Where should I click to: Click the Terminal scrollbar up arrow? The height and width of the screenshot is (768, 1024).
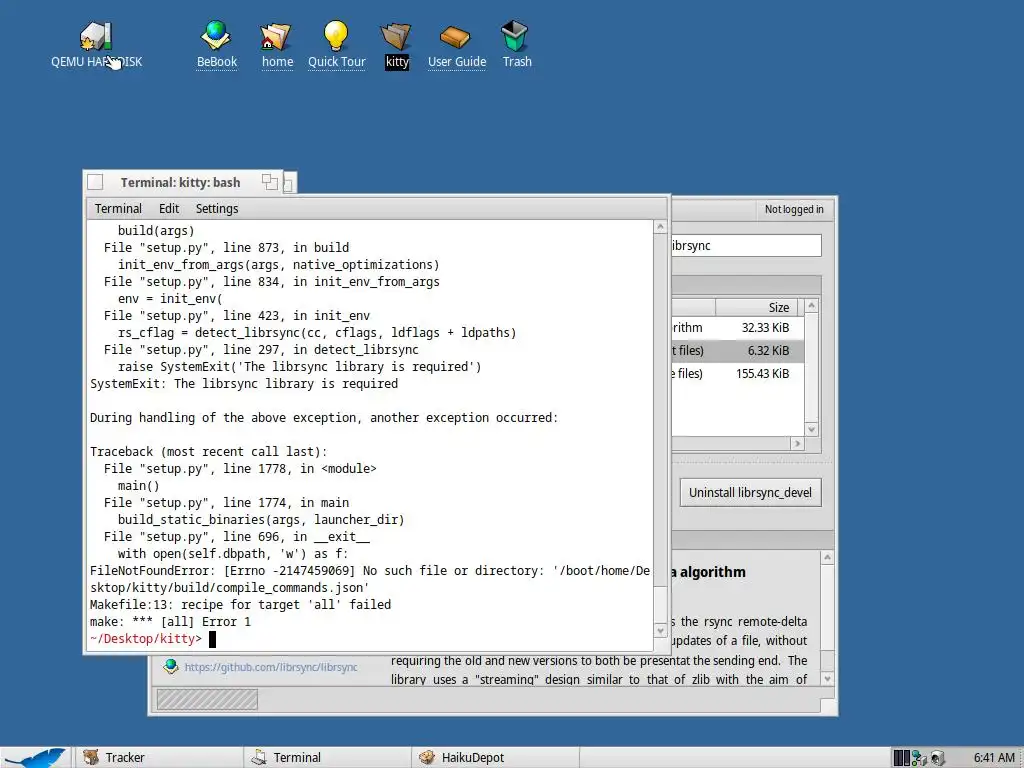click(x=660, y=227)
